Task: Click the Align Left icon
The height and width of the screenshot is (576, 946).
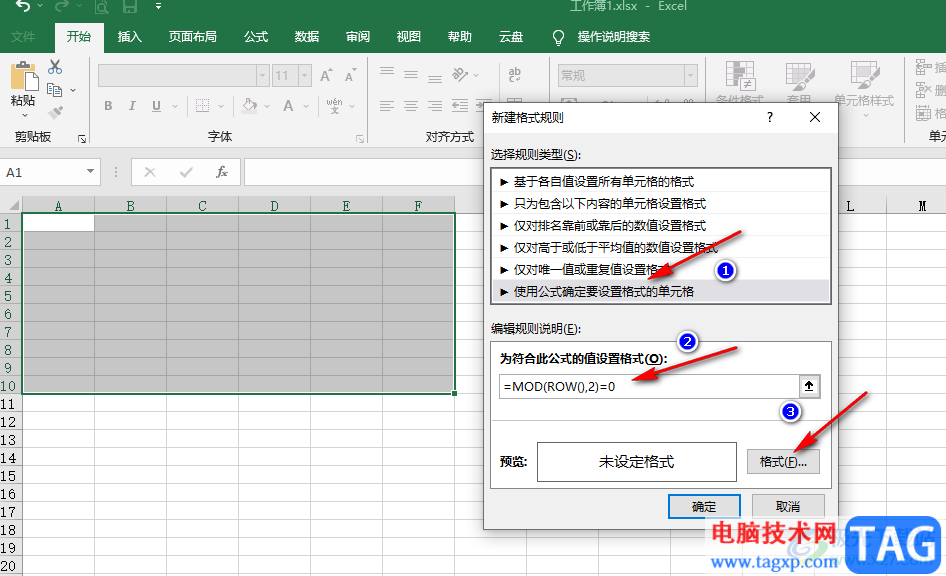Action: (387, 106)
